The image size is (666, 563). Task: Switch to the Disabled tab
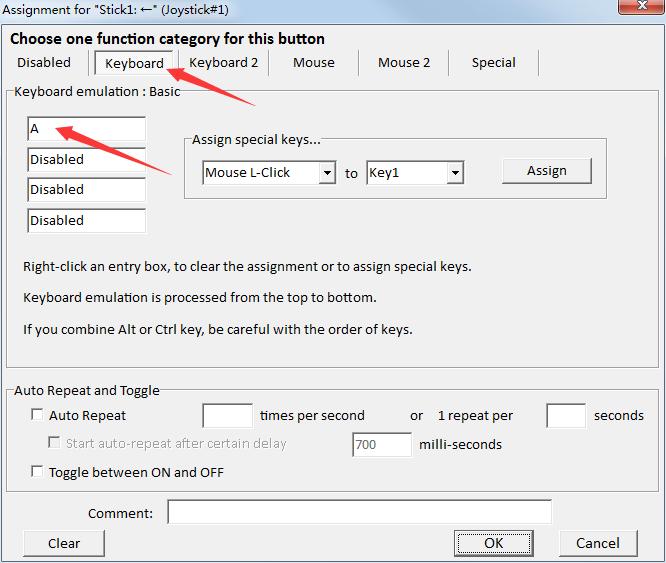pyautogui.click(x=44, y=62)
